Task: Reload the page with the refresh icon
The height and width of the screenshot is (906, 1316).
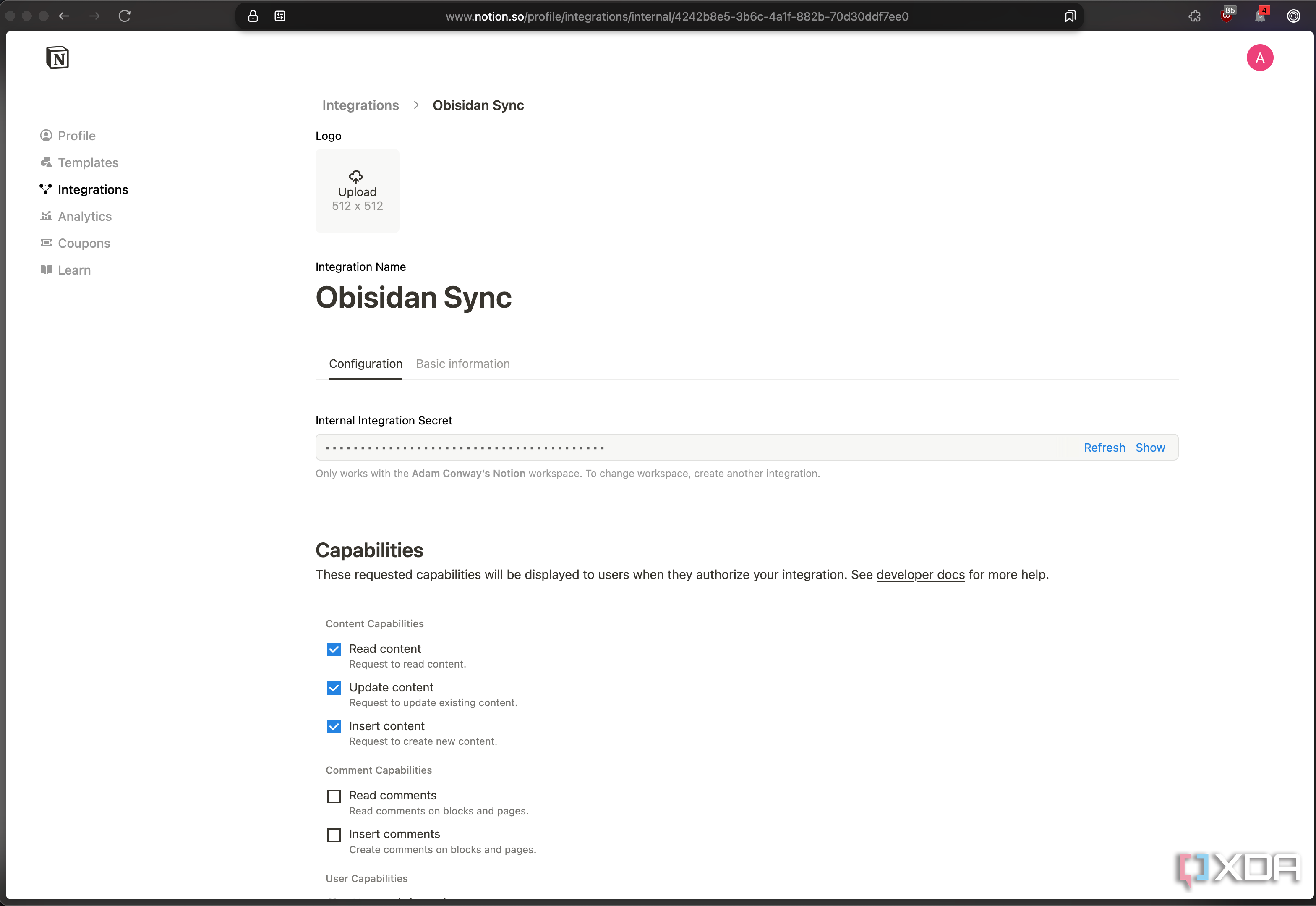Action: pyautogui.click(x=125, y=16)
